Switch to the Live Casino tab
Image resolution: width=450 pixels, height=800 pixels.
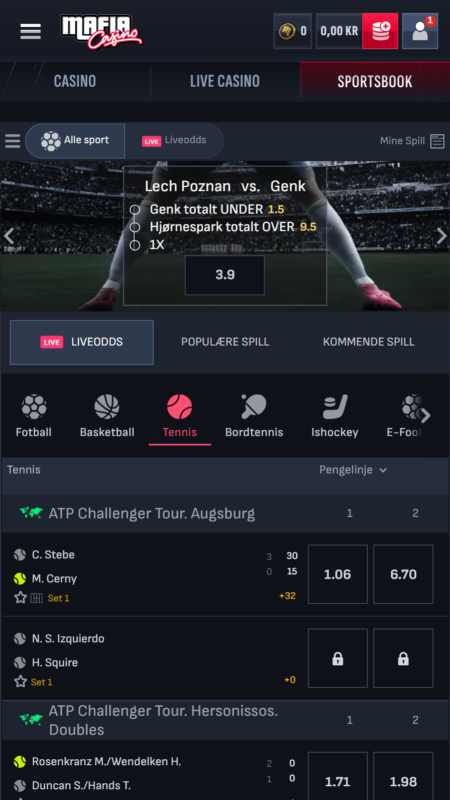(x=225, y=81)
